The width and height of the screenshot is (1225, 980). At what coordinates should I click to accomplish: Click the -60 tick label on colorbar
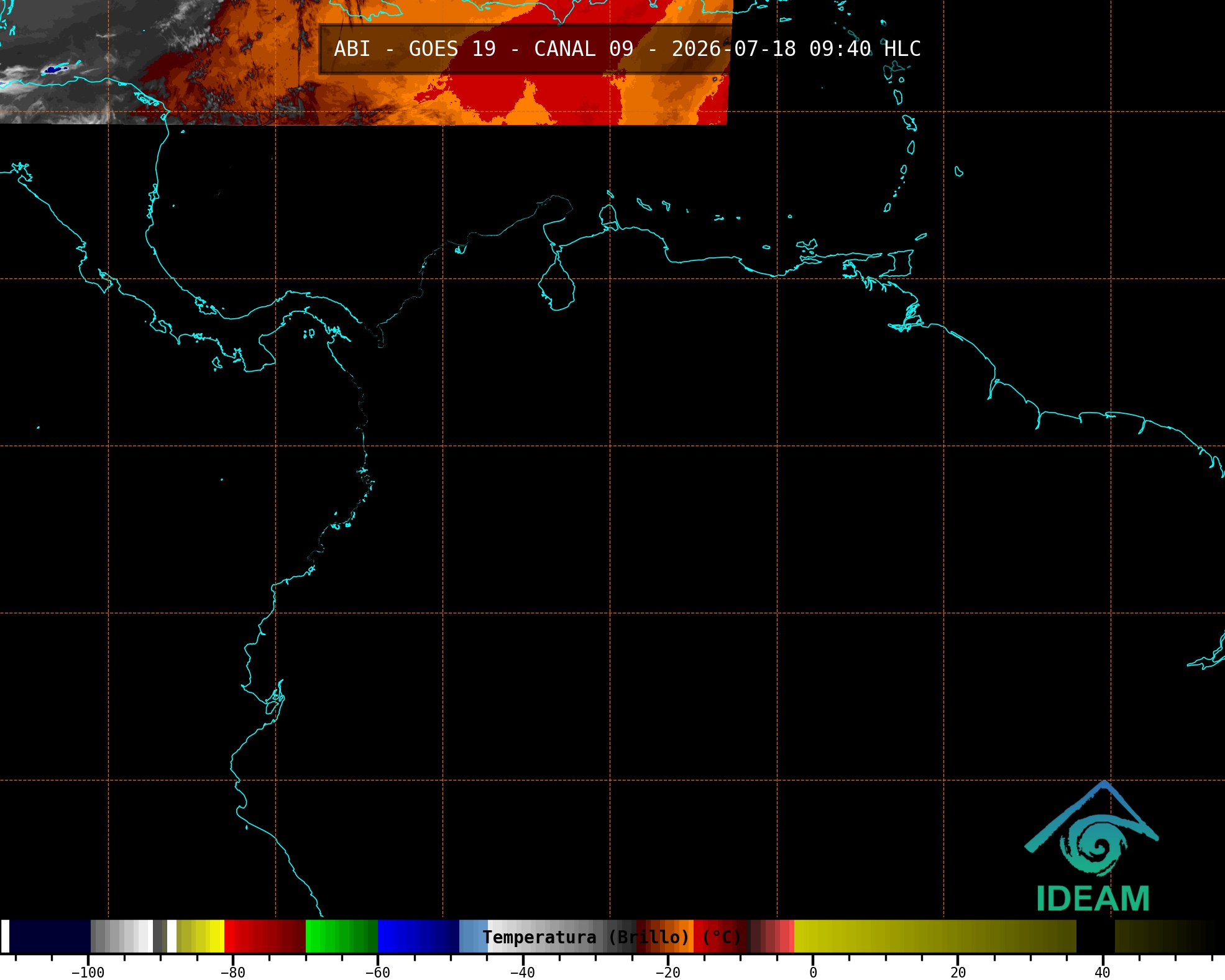click(377, 973)
